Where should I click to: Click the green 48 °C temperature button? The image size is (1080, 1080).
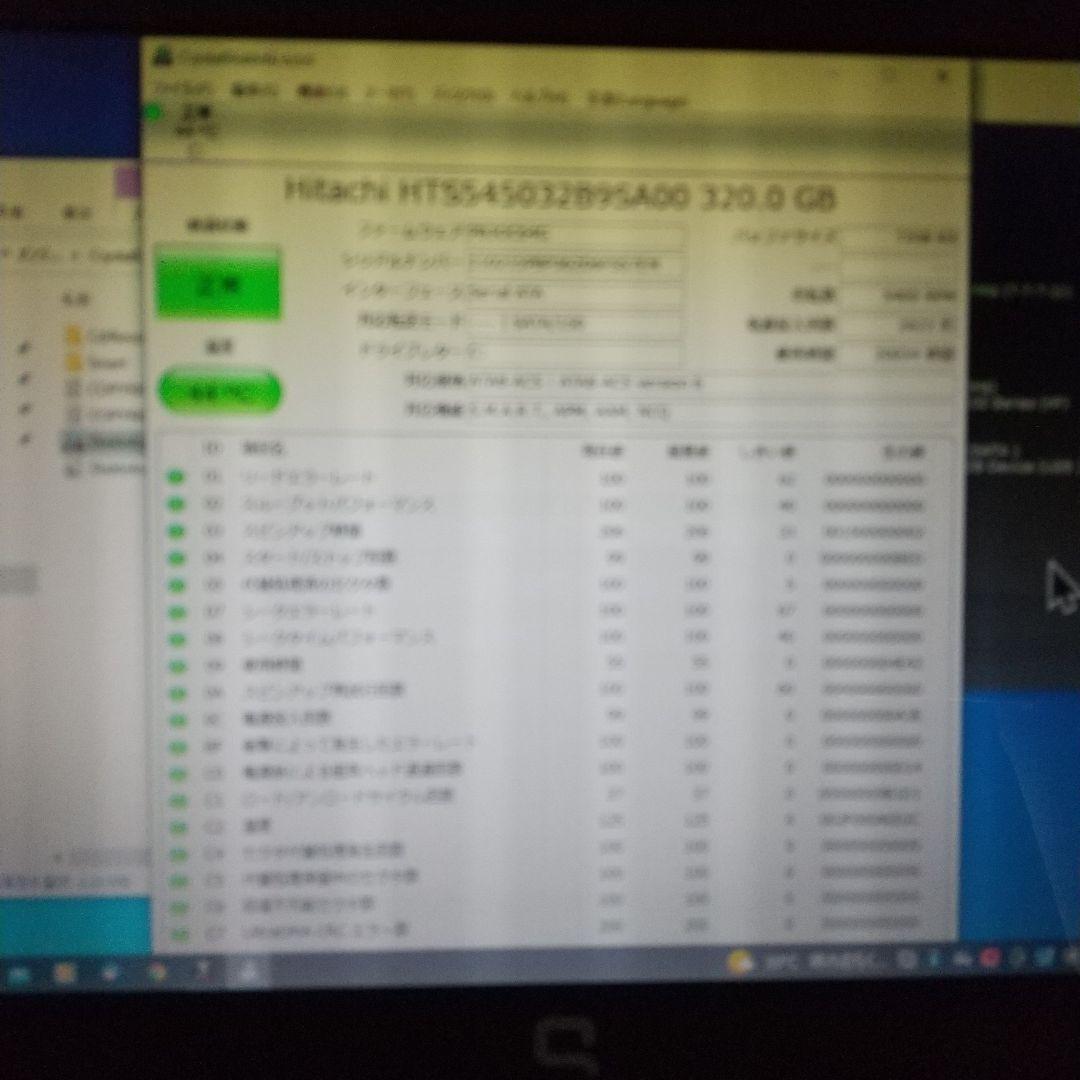[x=220, y=393]
